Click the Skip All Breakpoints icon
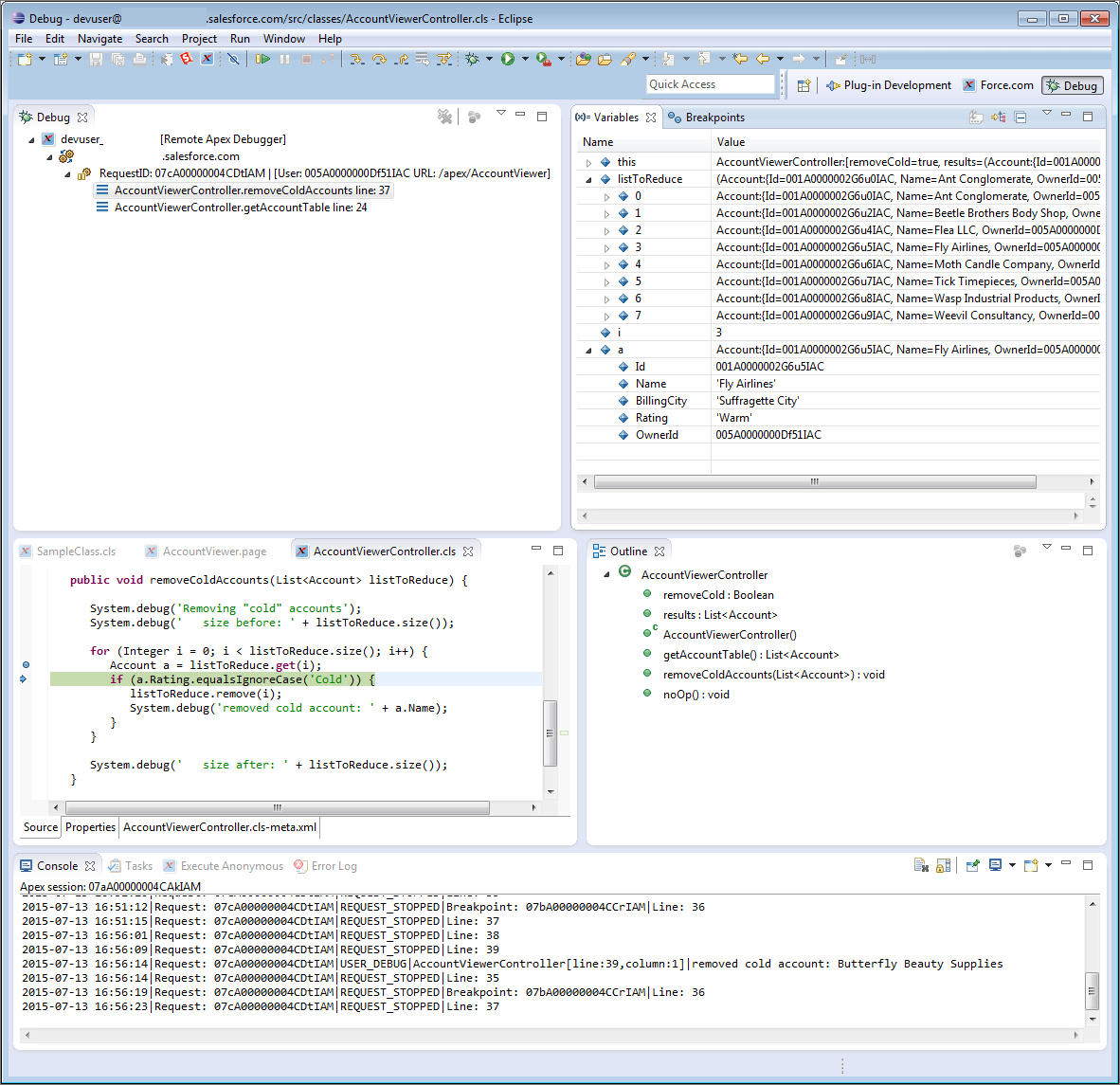 (234, 60)
